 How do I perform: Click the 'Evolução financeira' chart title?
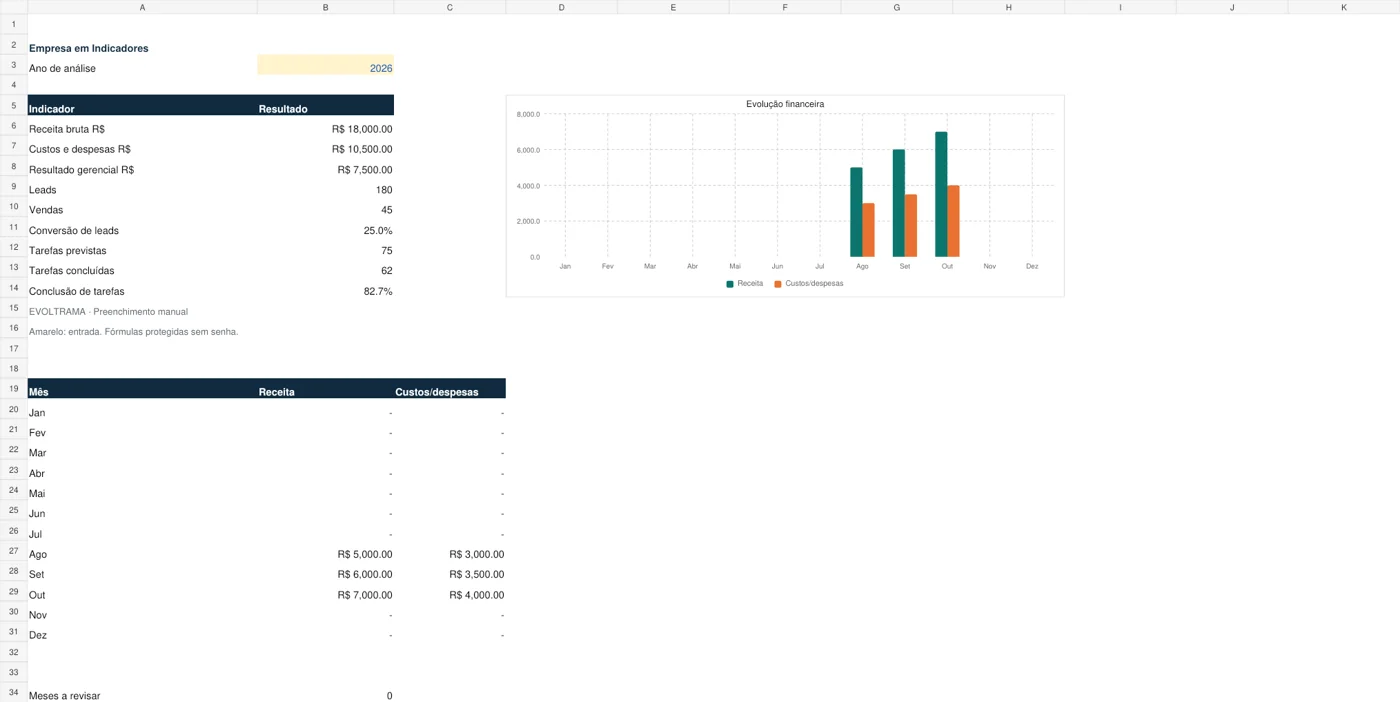click(x=785, y=104)
